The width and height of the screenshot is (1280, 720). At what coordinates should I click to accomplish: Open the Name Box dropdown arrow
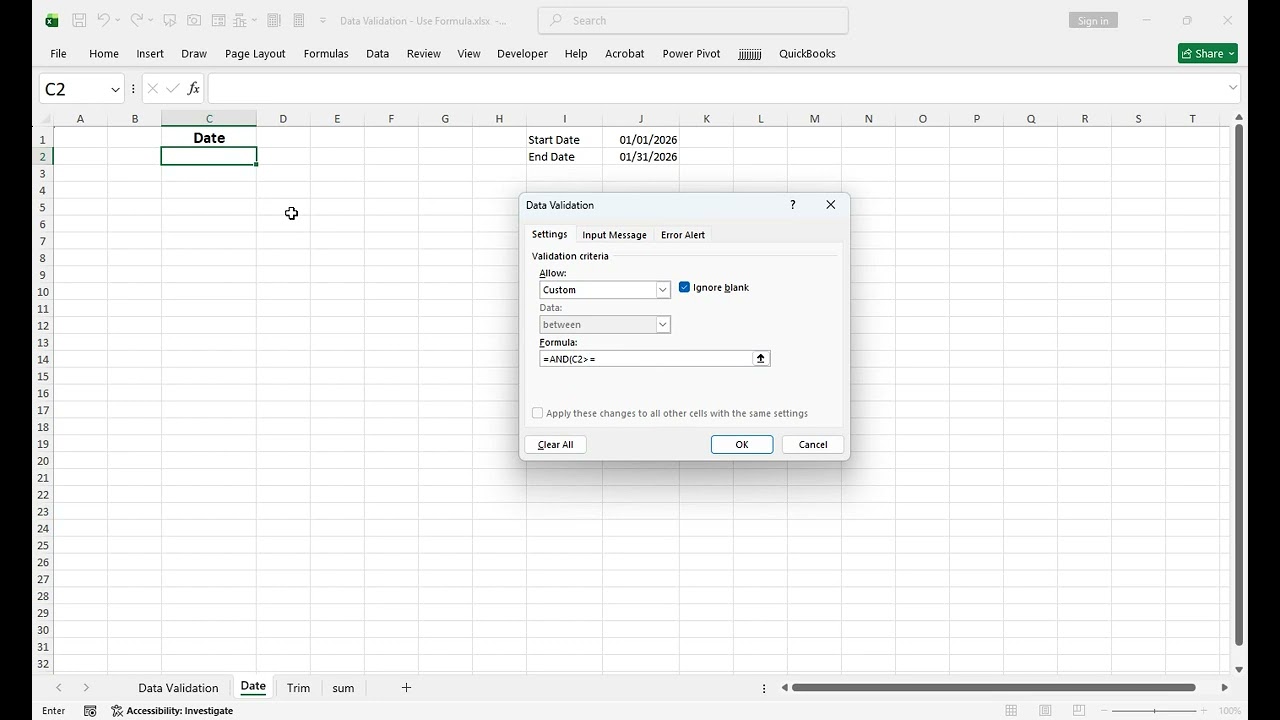click(x=115, y=89)
